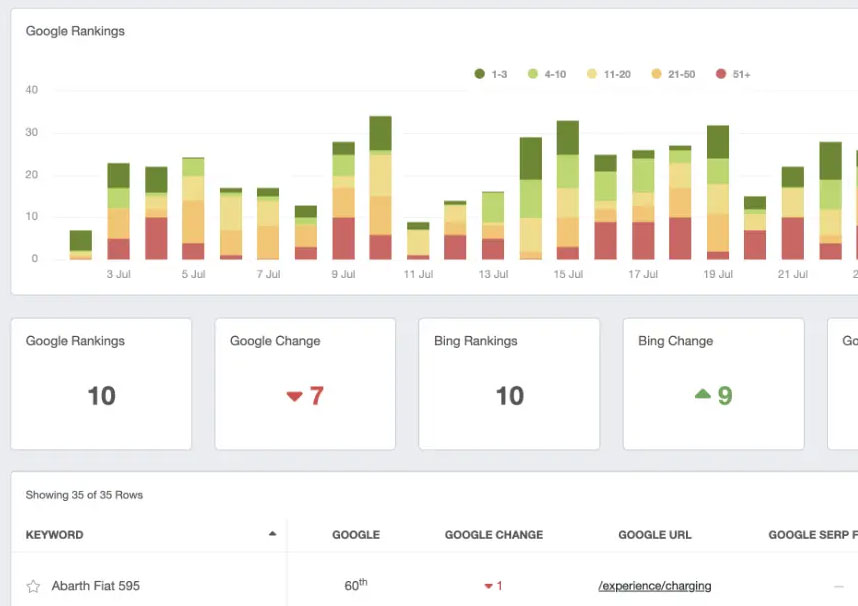
Task: Select the Abarth Fiat 595 keyword
Action: click(x=96, y=586)
